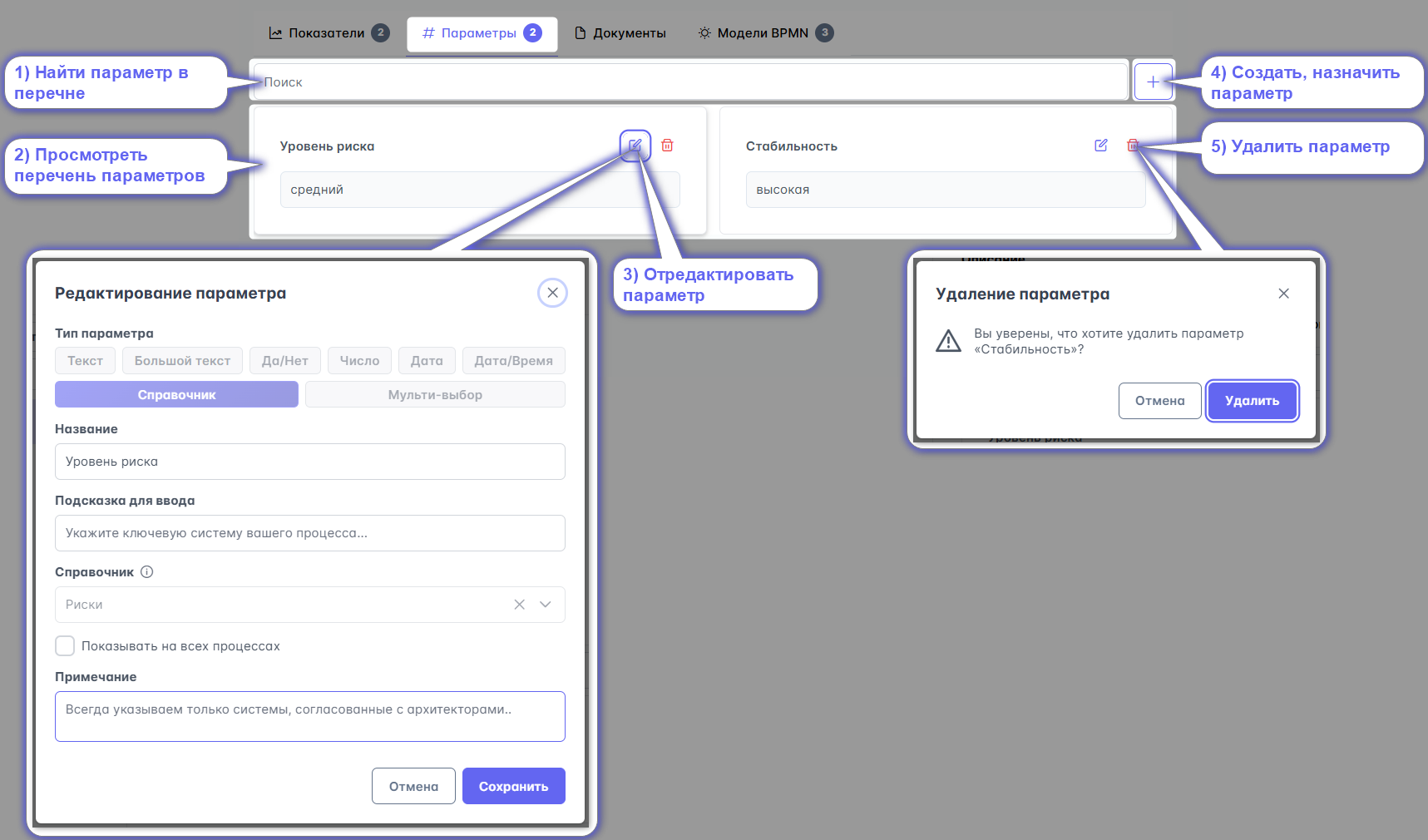
Task: Open the Риски combo box
Action: click(283, 605)
